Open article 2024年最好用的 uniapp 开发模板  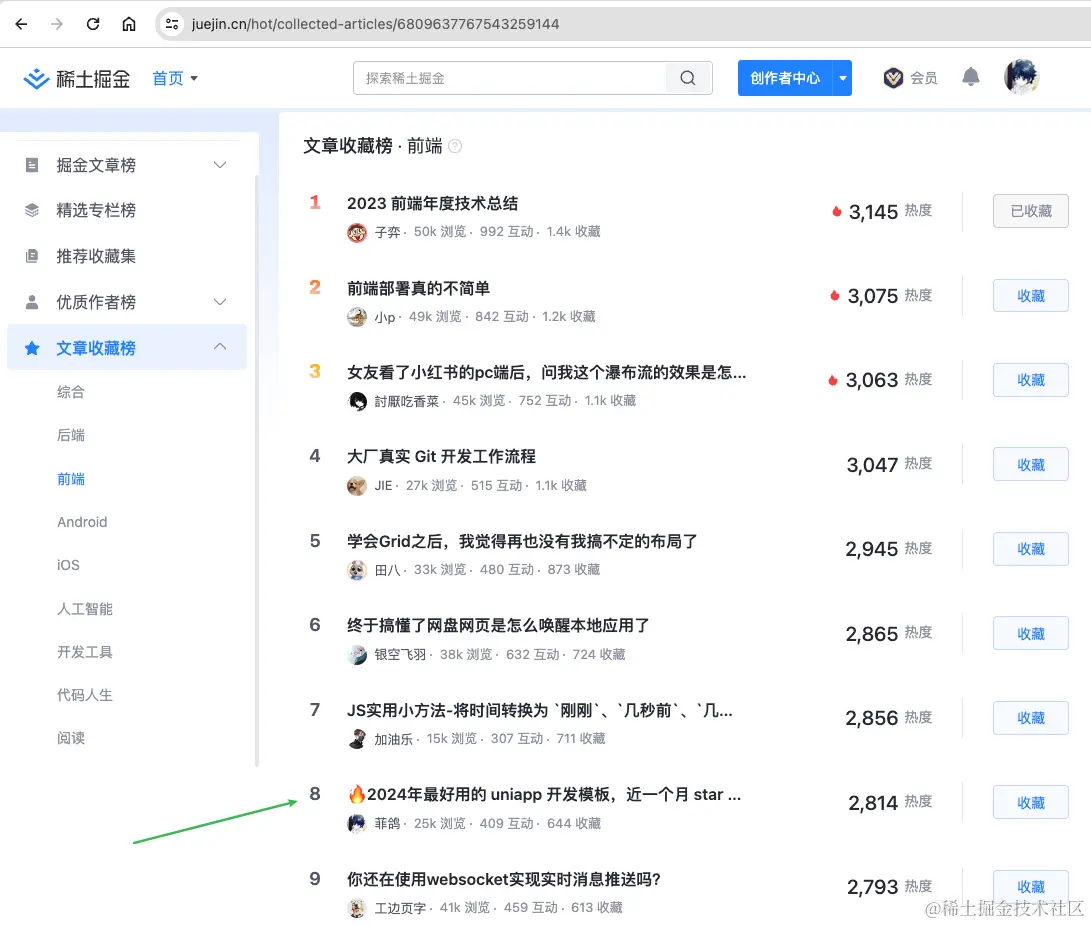click(x=544, y=795)
